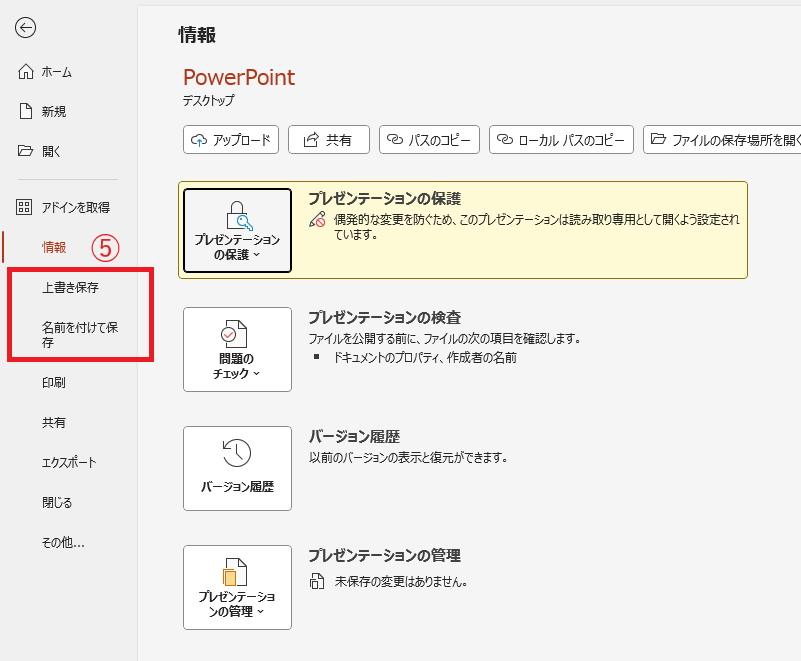Screen dimensions: 801x661
Task: Click the 共有 button near file name
Action: [328, 139]
